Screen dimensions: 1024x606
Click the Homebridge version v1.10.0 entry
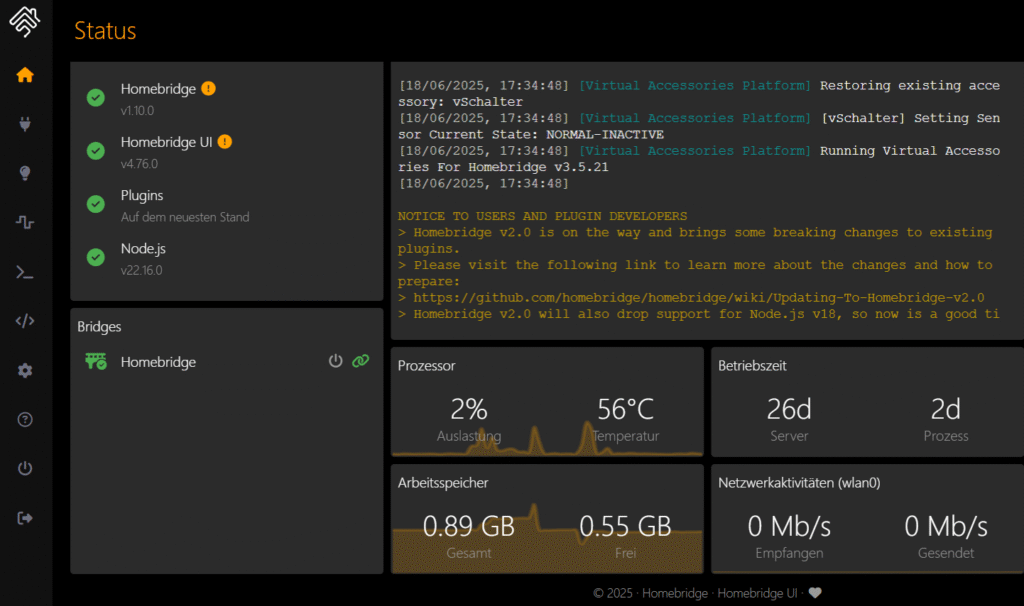click(137, 110)
